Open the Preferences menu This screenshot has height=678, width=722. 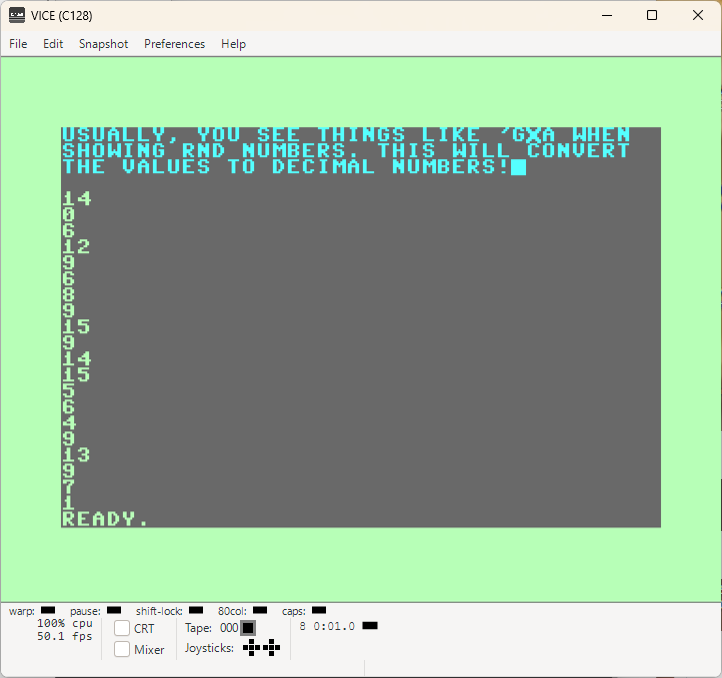point(175,44)
